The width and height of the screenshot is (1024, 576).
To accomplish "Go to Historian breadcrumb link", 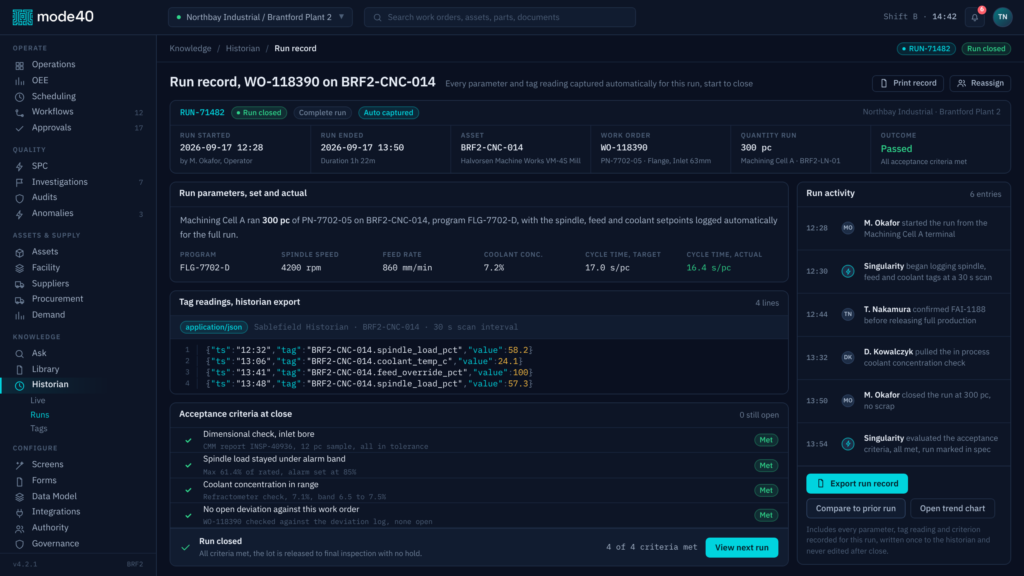I will click(x=242, y=48).
